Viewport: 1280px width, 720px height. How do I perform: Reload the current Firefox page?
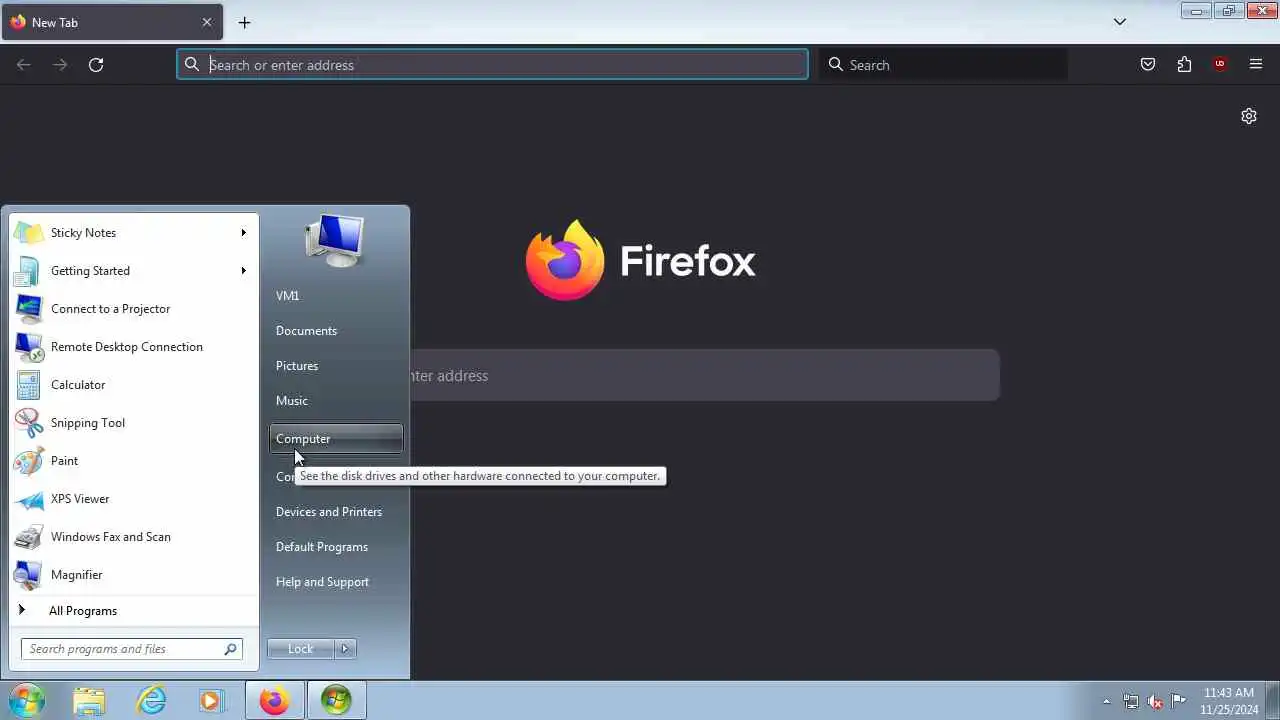[96, 65]
